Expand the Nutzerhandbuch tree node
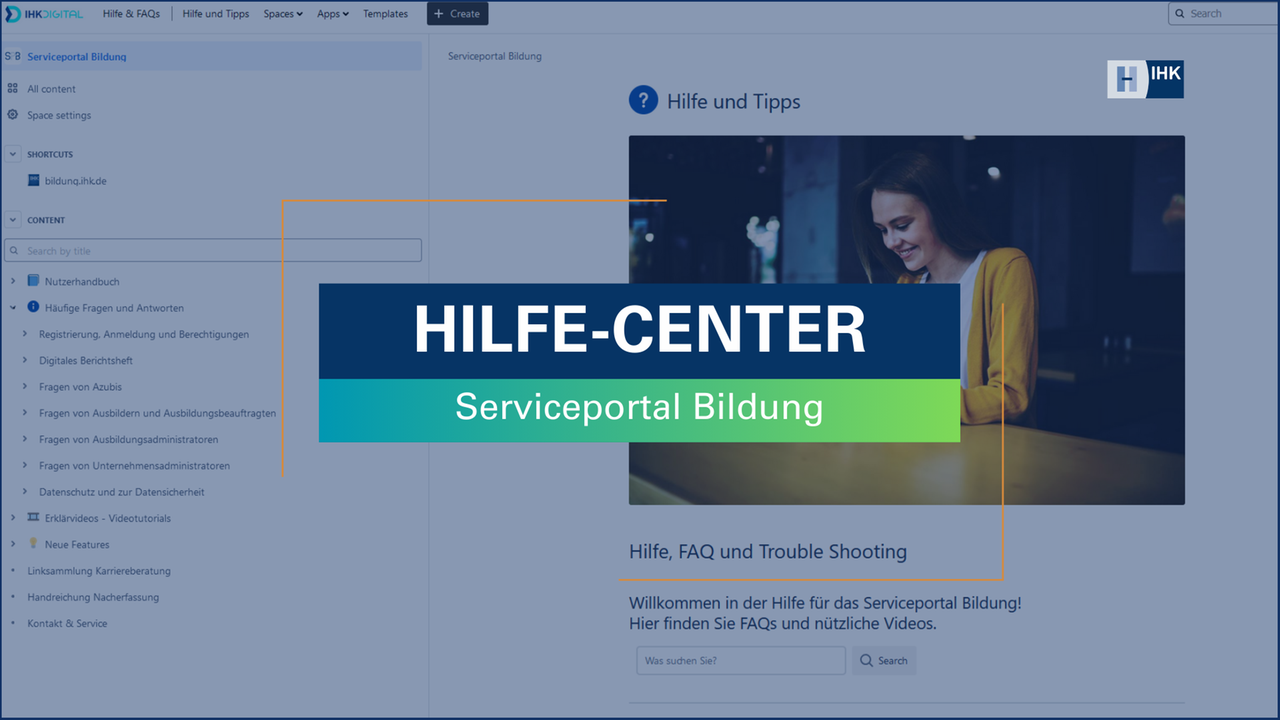Image resolution: width=1280 pixels, height=720 pixels. [x=13, y=282]
